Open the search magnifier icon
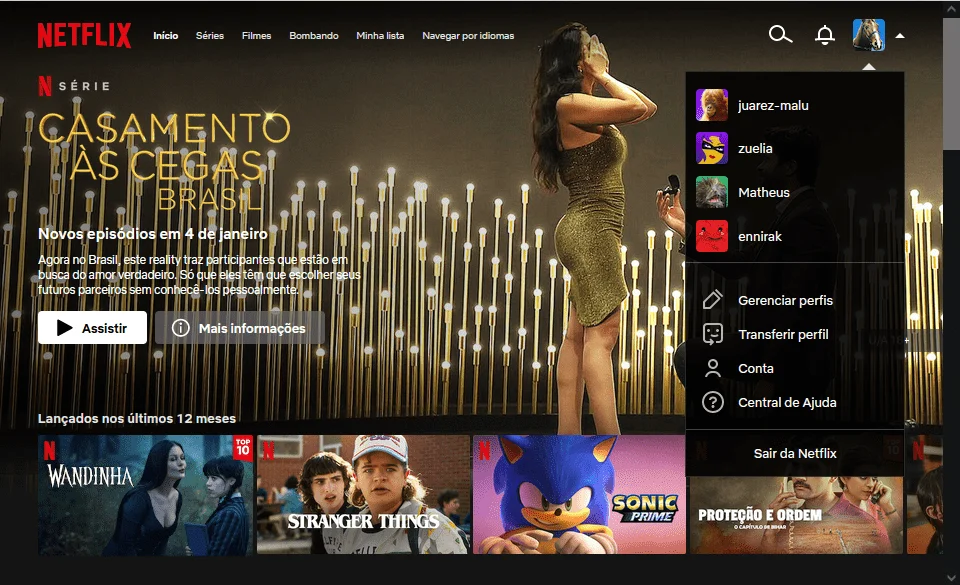This screenshot has height=585, width=960. click(780, 34)
